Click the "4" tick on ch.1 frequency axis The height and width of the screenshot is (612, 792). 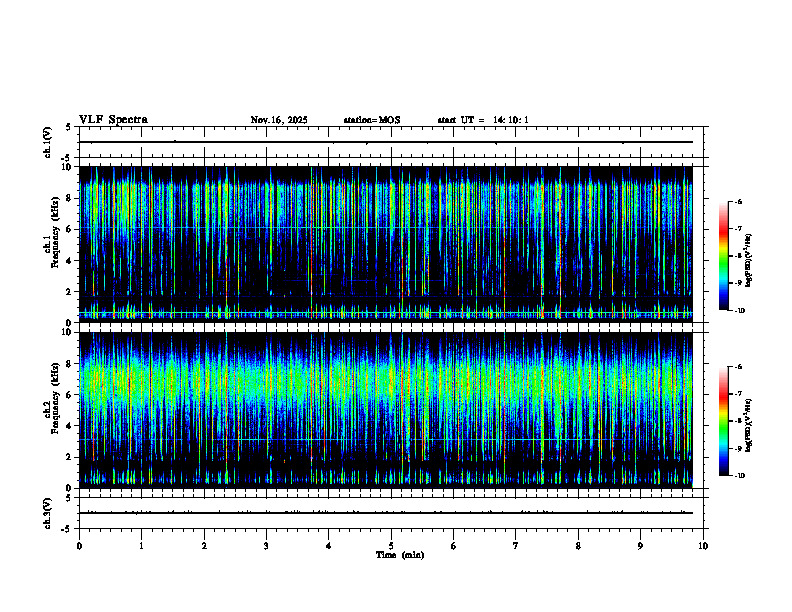click(x=70, y=261)
